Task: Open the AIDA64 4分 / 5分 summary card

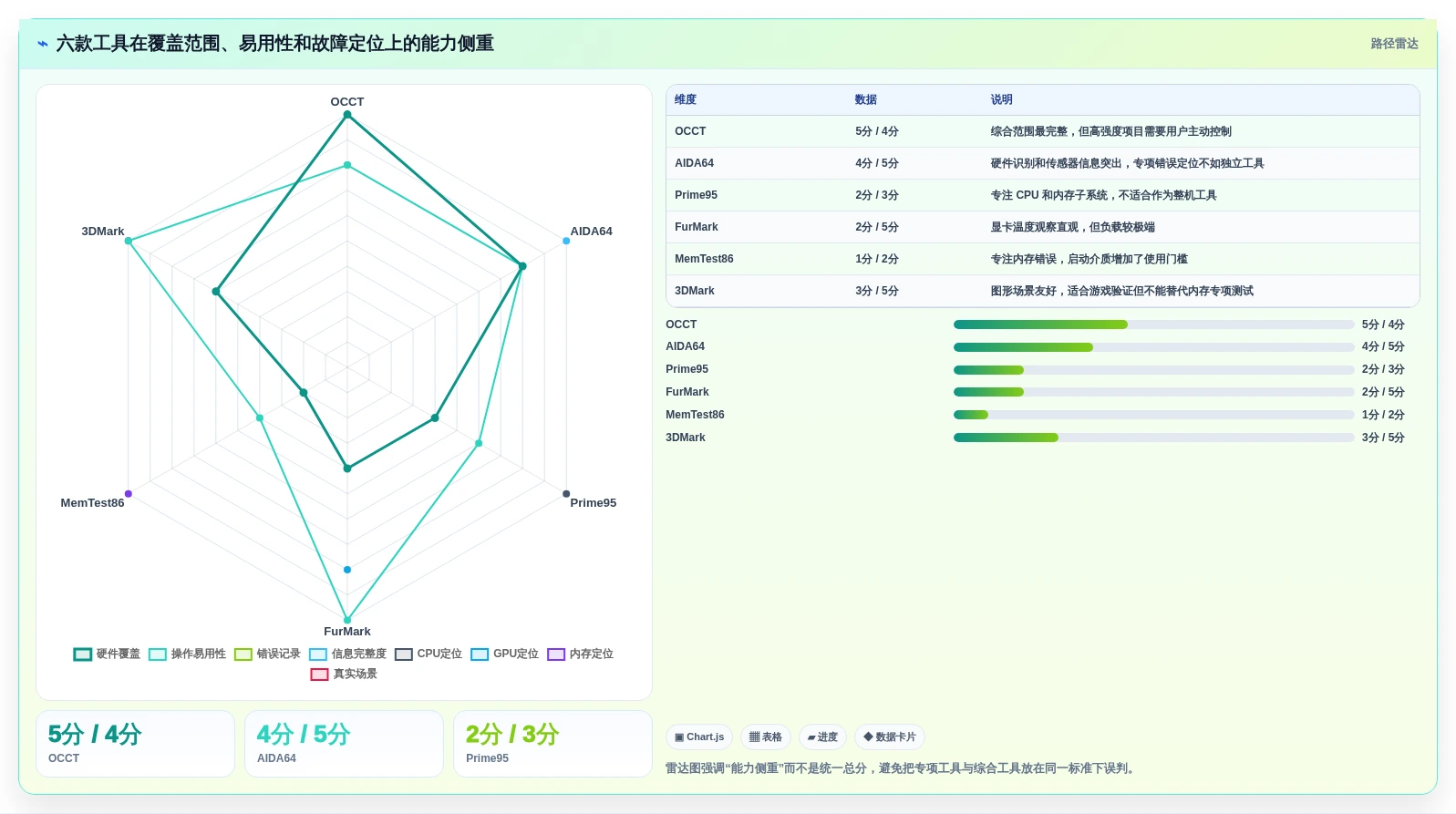Action: tap(344, 744)
